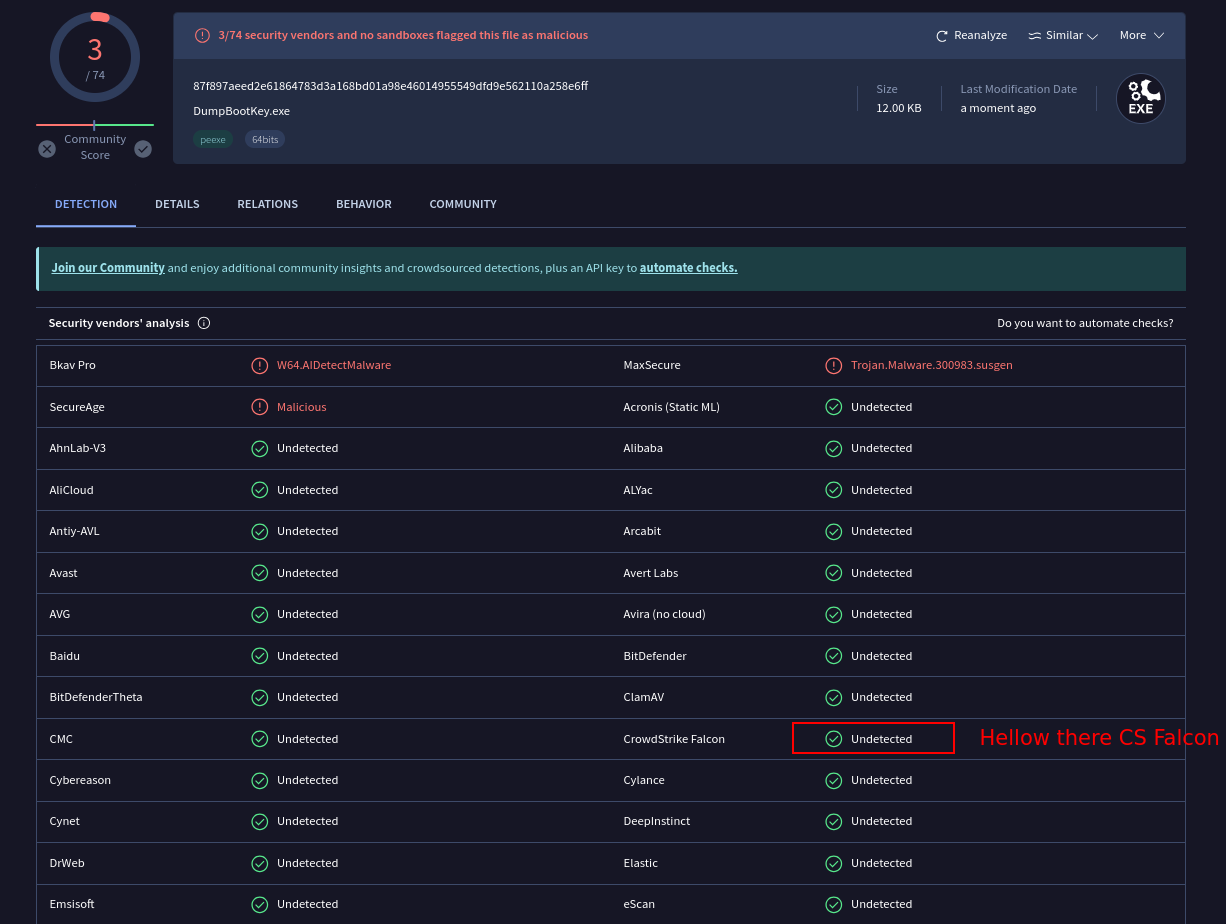Click the Reanalyze refresh icon

(x=941, y=36)
